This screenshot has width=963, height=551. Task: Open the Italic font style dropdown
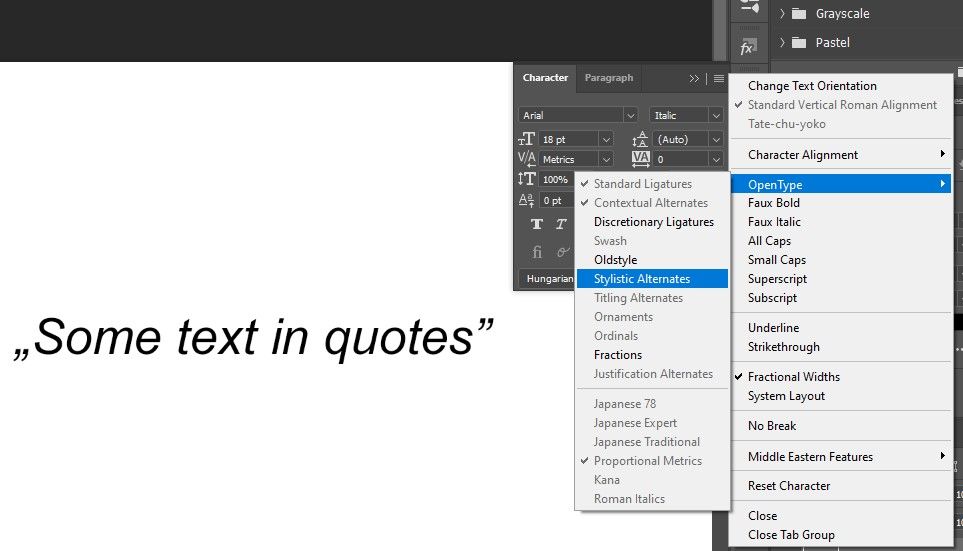(x=686, y=115)
